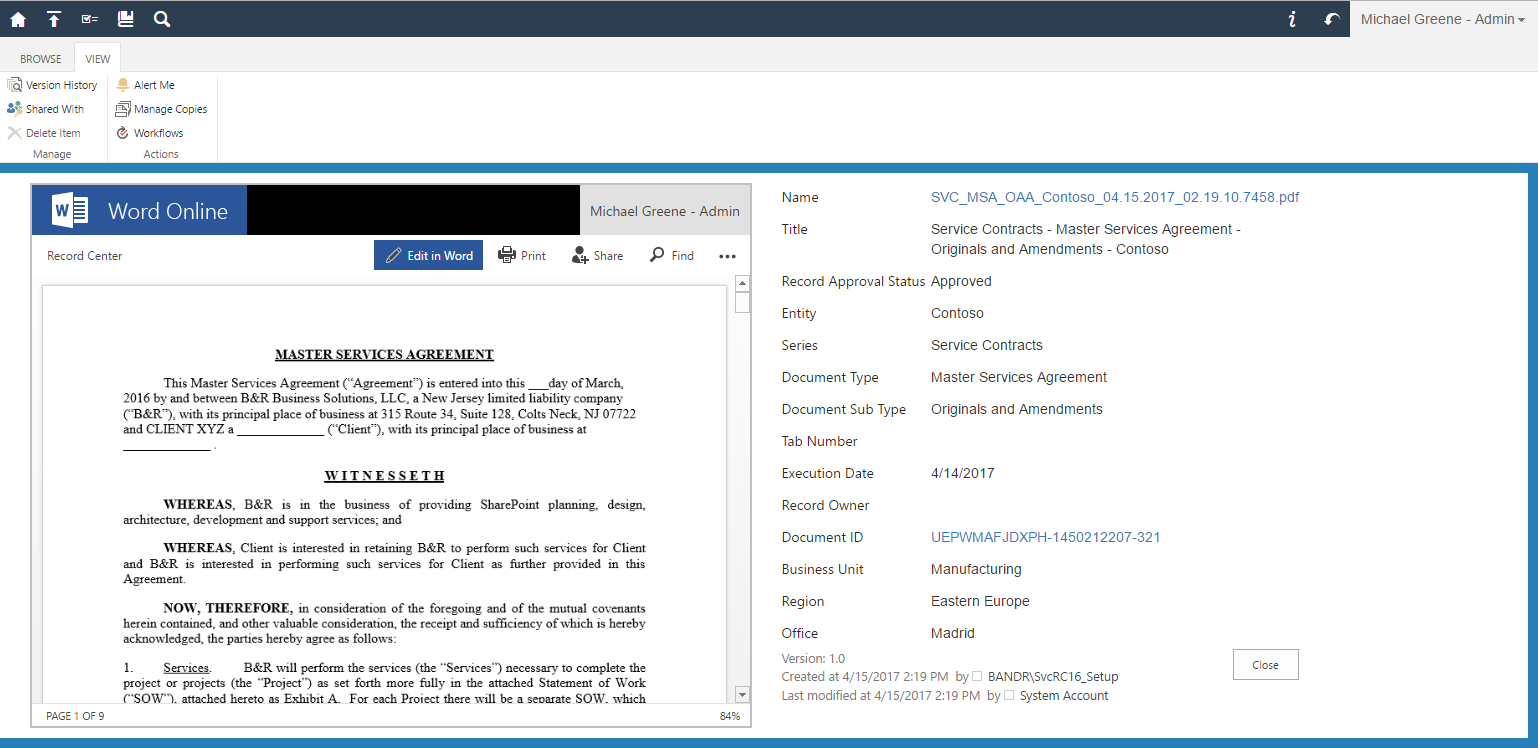Viewport: 1538px width, 748px height.
Task: Click the Close button
Action: 1265,665
